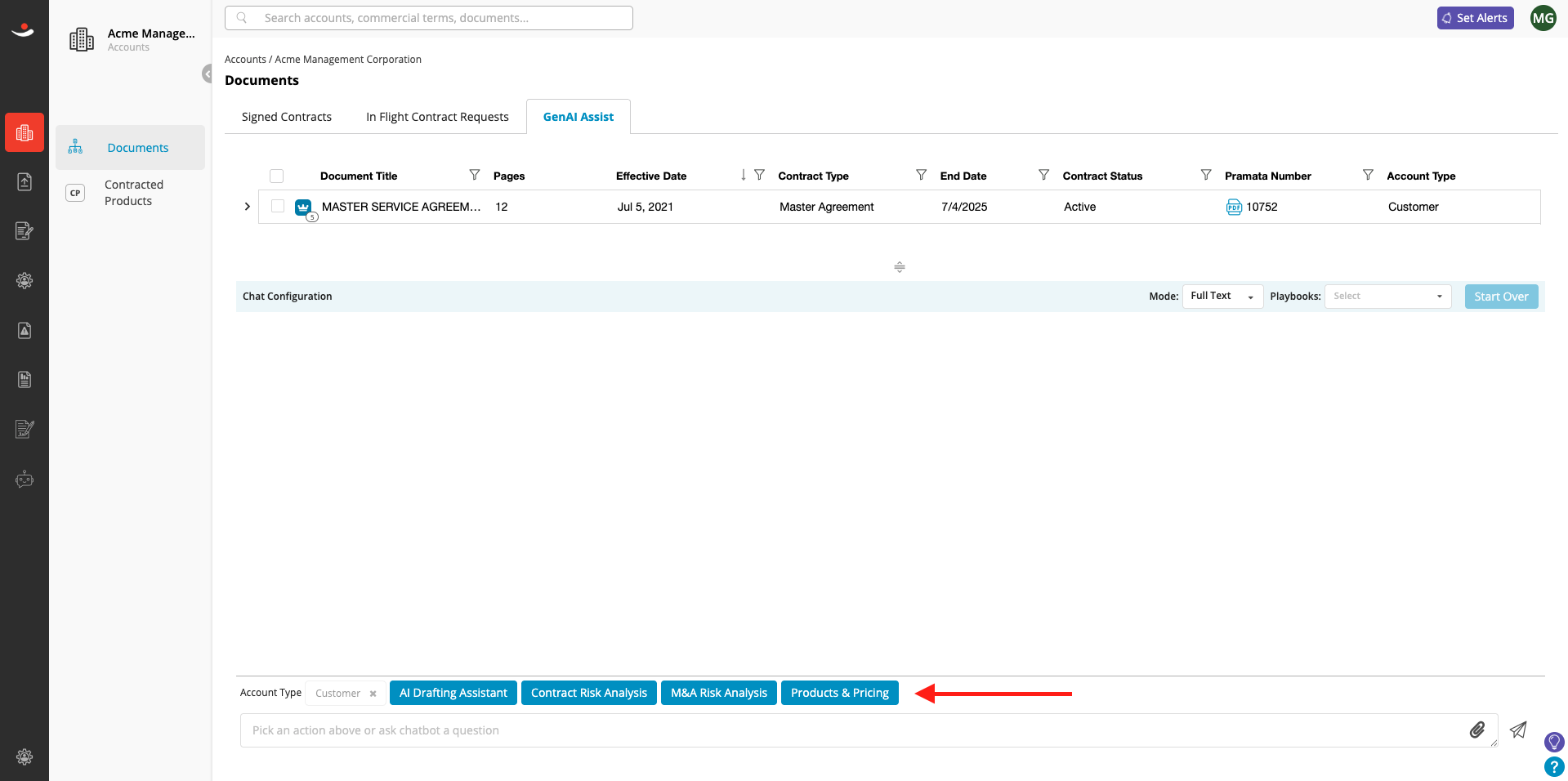Open MASTER SERVICE AGREEM... document title

coord(401,207)
